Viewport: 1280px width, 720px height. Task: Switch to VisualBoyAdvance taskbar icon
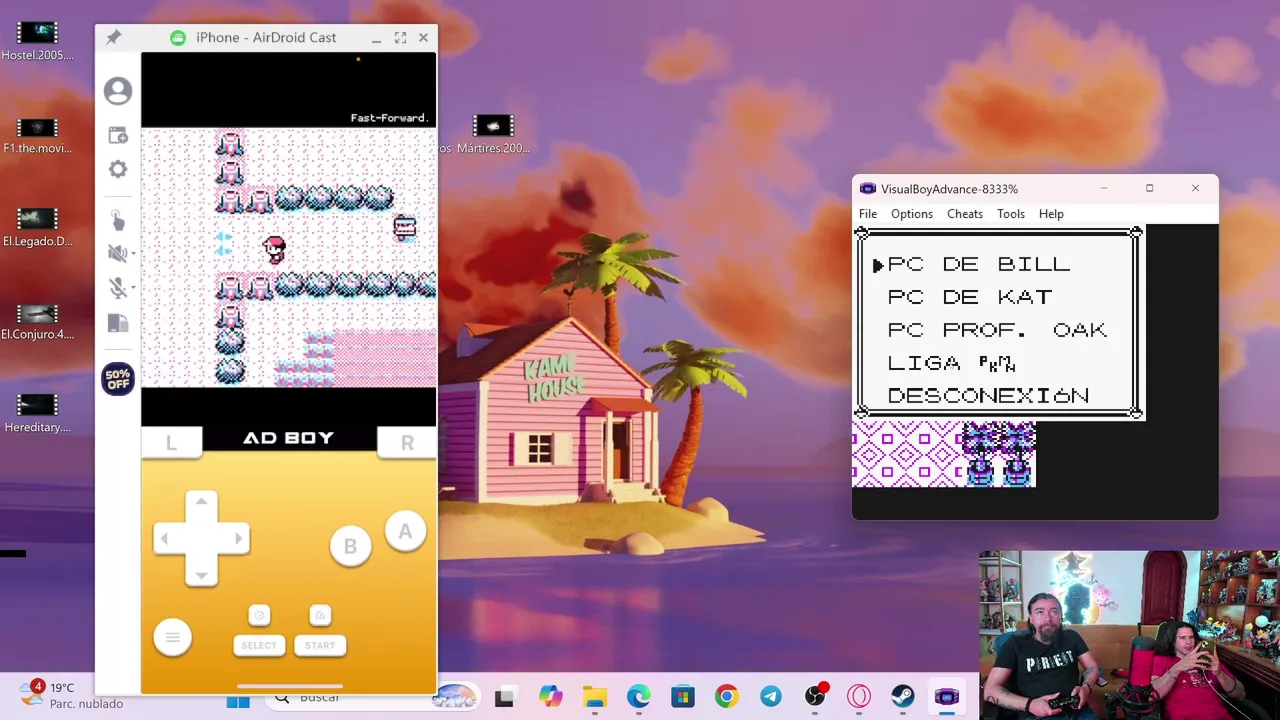pos(947,698)
